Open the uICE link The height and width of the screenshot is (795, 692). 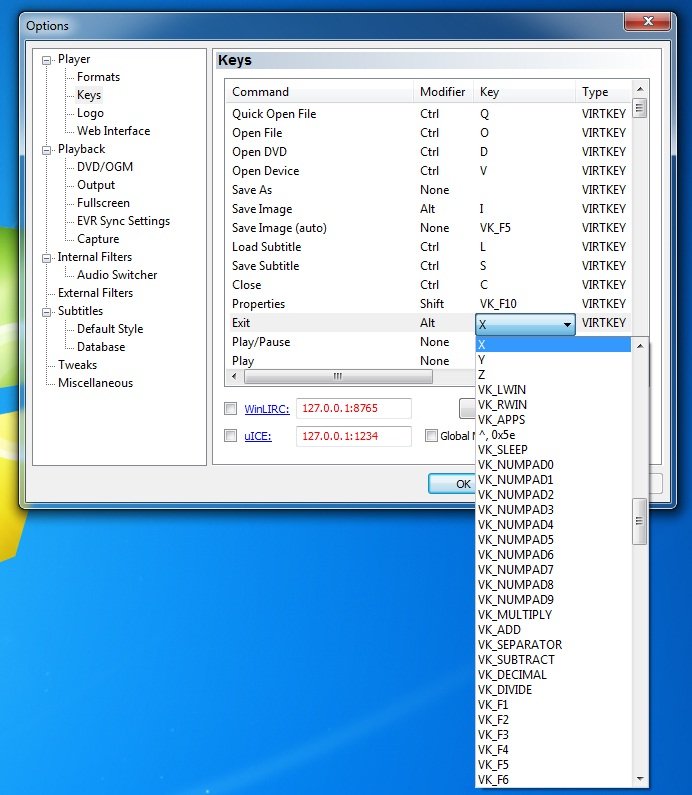click(x=258, y=436)
